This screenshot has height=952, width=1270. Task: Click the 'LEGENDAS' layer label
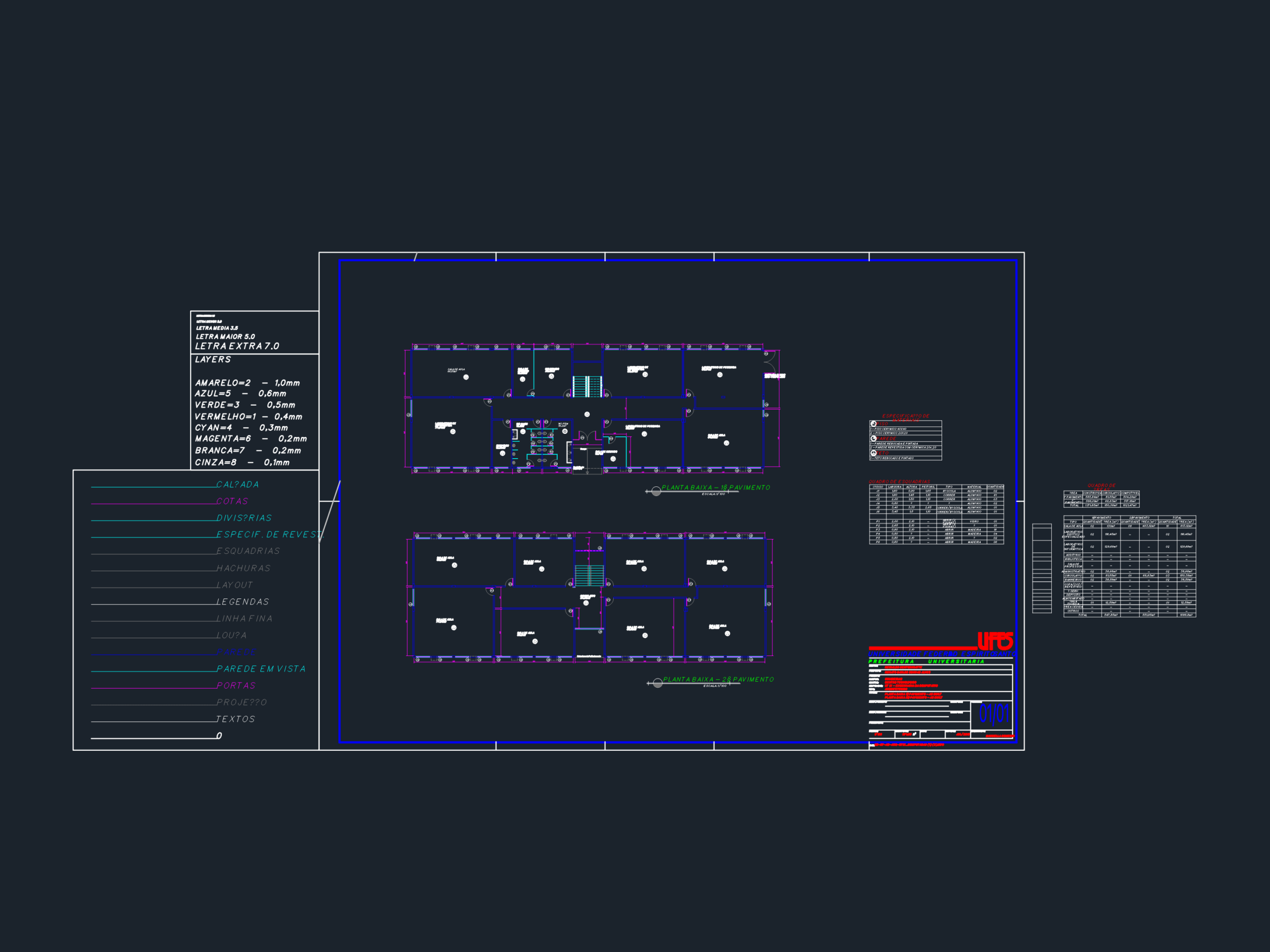click(x=243, y=602)
